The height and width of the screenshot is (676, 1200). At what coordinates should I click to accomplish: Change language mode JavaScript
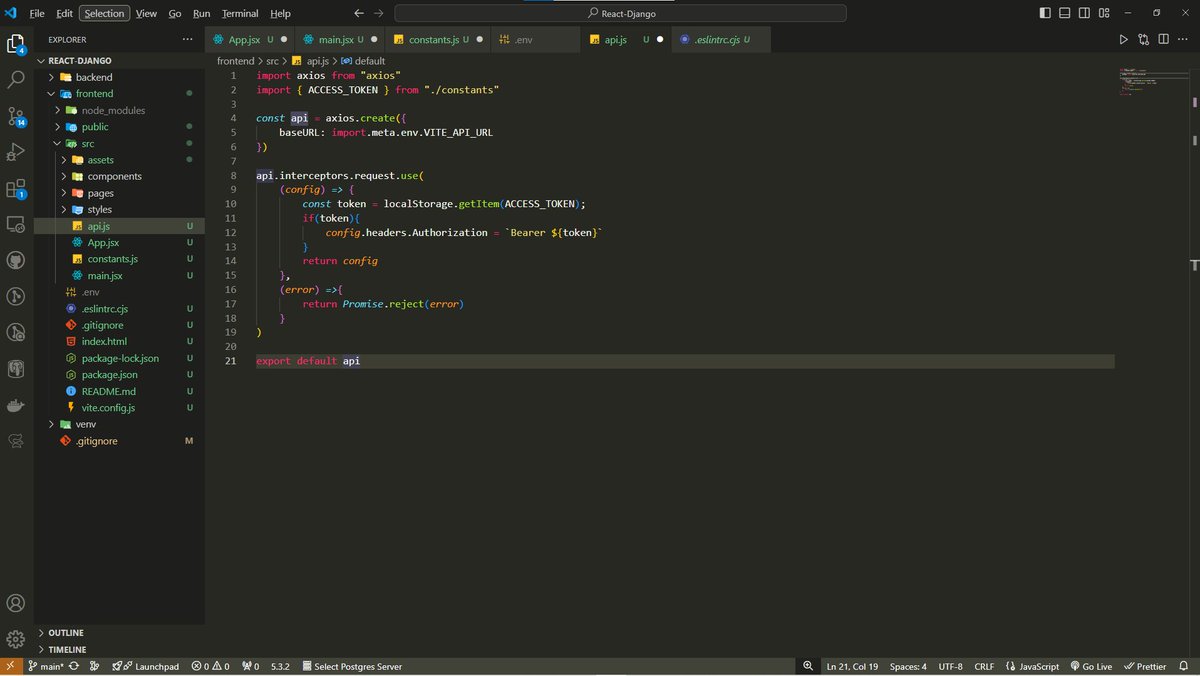point(1033,666)
